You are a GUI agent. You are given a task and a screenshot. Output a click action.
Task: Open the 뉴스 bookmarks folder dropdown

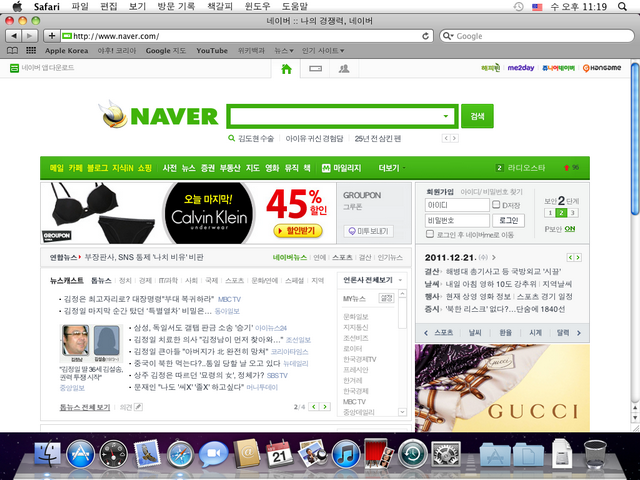(x=284, y=51)
